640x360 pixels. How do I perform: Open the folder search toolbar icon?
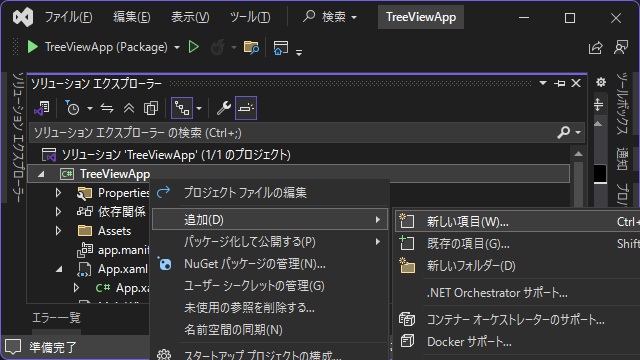pos(251,47)
